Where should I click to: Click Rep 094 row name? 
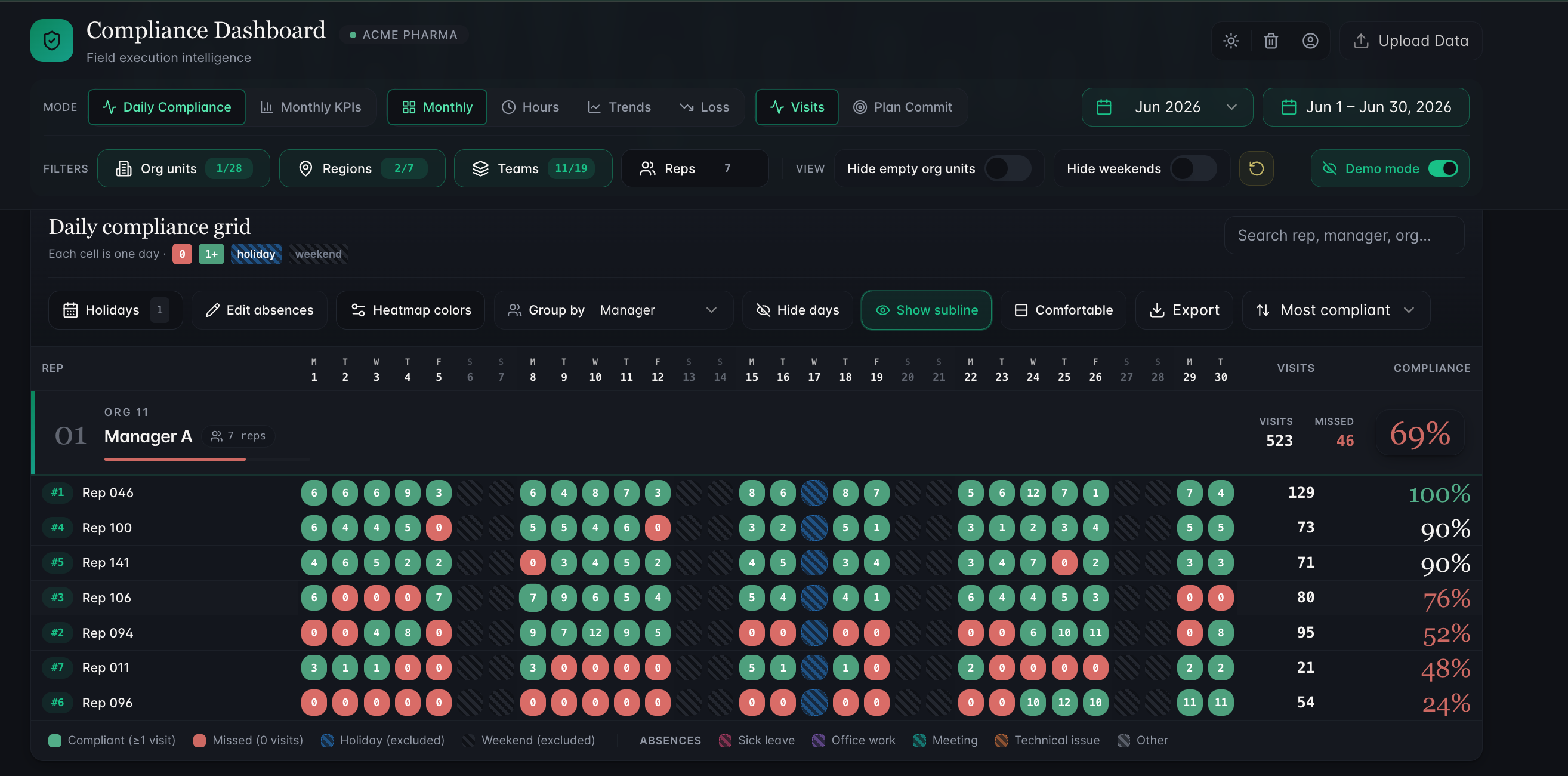(108, 633)
